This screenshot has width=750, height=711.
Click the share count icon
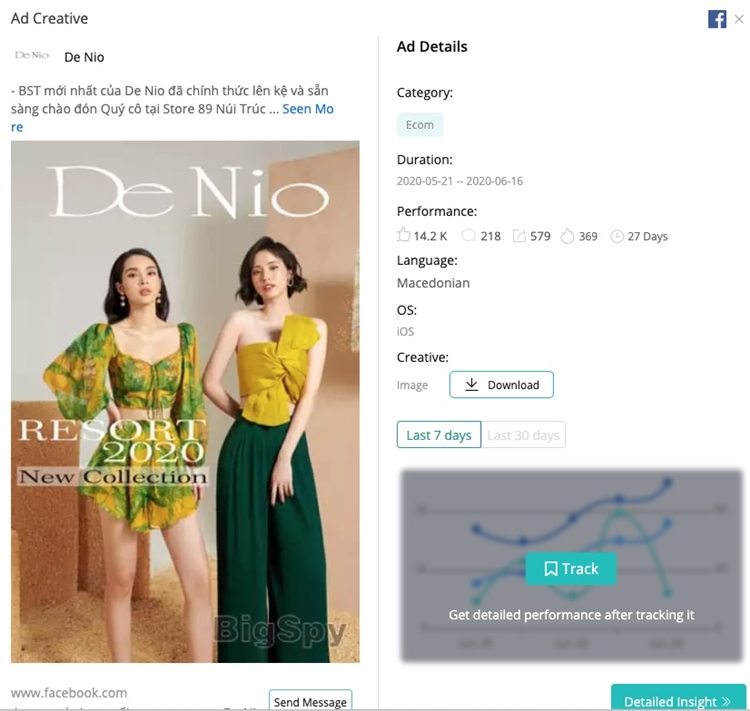click(x=519, y=236)
